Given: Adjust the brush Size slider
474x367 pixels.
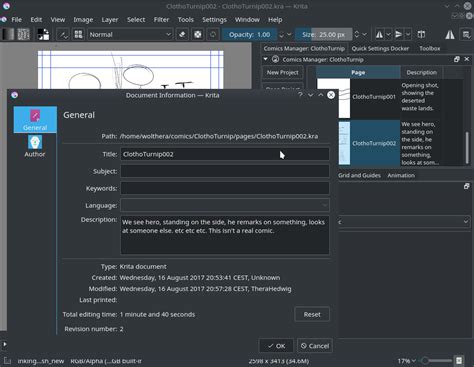Looking at the screenshot, I should point(323,34).
